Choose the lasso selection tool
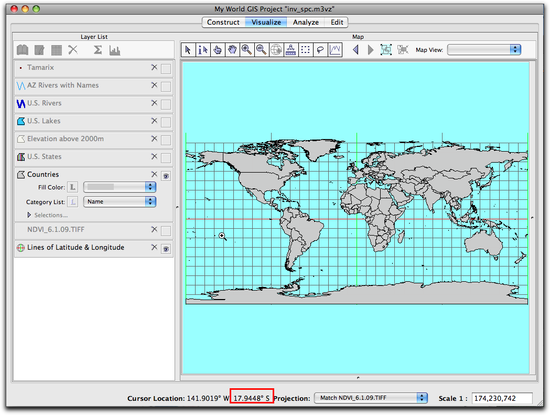The height and width of the screenshot is (415, 550). pos(320,50)
